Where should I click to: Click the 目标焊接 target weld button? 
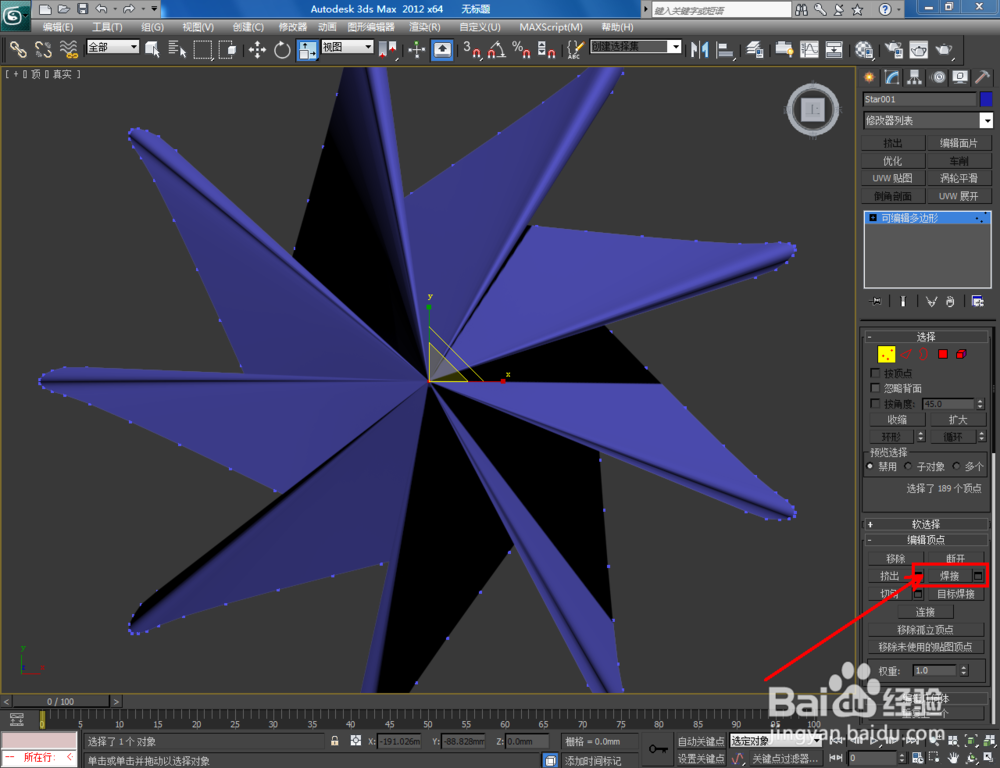coord(955,594)
